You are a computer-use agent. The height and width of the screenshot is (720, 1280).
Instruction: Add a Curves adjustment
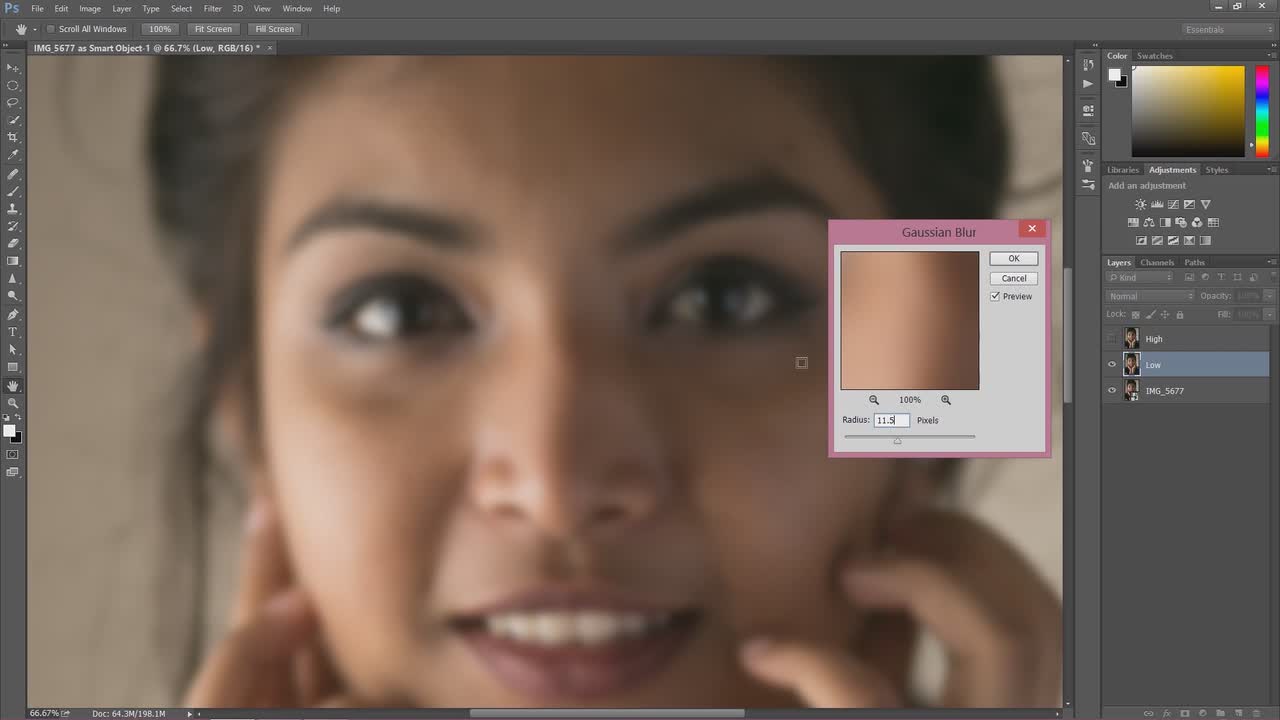(1173, 205)
